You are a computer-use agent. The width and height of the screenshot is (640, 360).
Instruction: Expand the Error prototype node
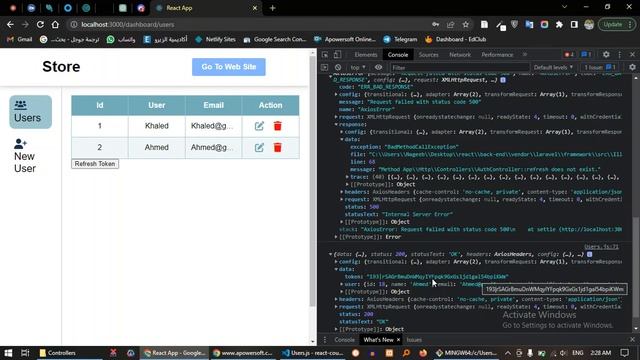[336, 237]
